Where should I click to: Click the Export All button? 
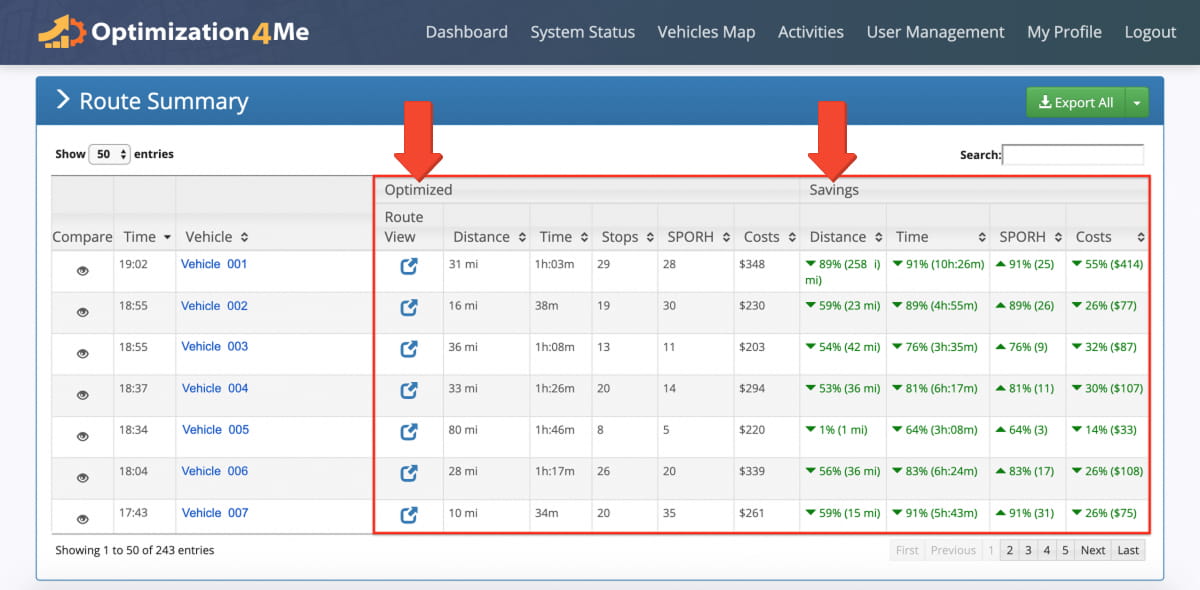(1076, 102)
